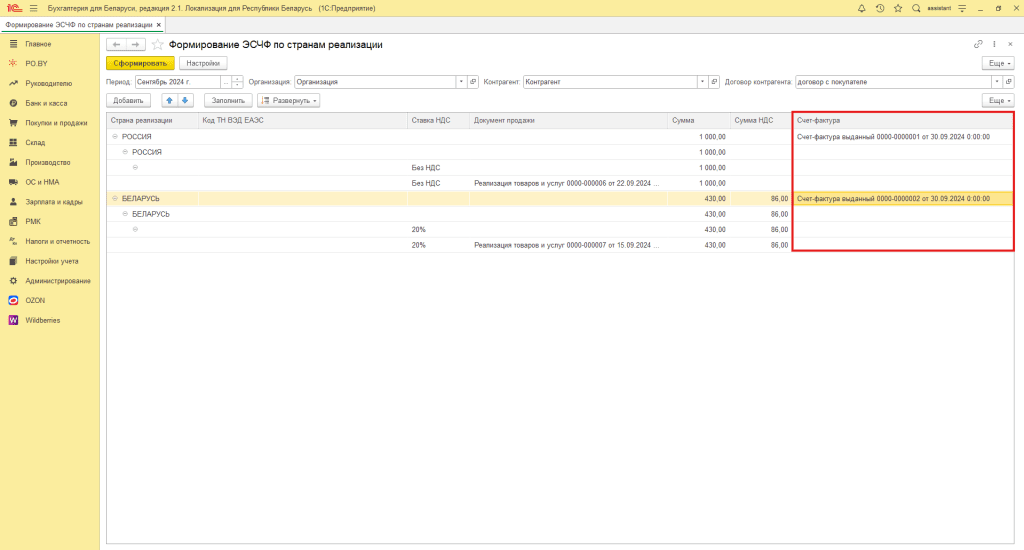
Task: Close the Формирование ЭСЧФ tab
Action: click(159, 25)
